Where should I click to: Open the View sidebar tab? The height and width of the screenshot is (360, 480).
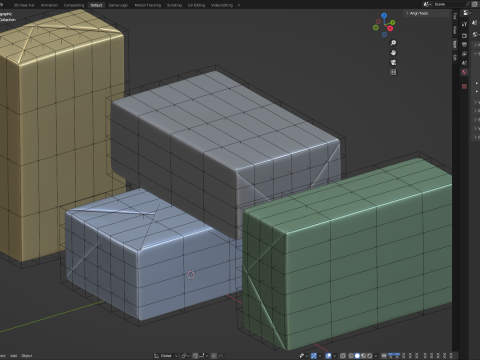pyautogui.click(x=455, y=30)
